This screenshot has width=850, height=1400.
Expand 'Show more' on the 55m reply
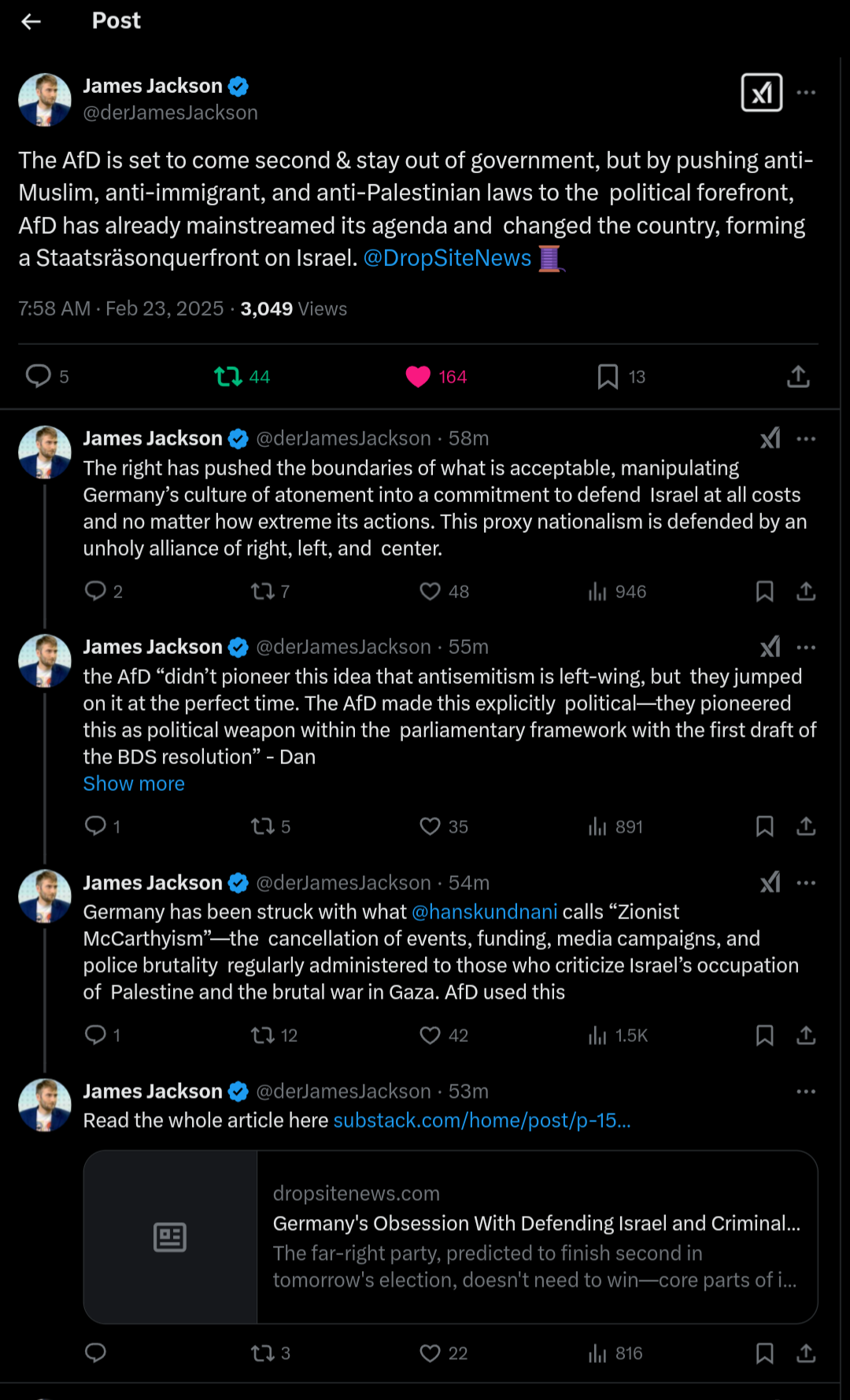point(134,784)
